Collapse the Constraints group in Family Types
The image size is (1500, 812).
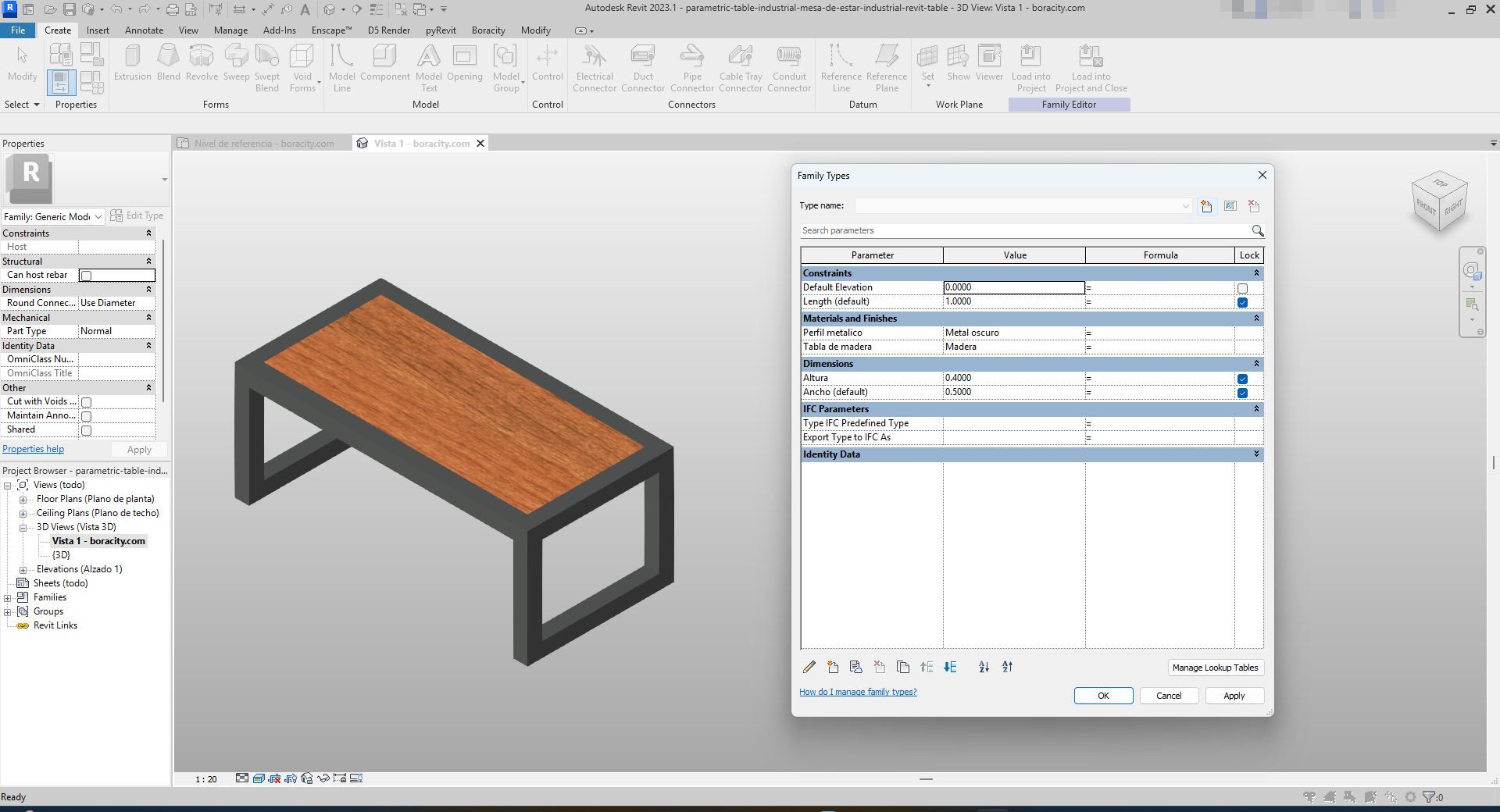click(1256, 272)
